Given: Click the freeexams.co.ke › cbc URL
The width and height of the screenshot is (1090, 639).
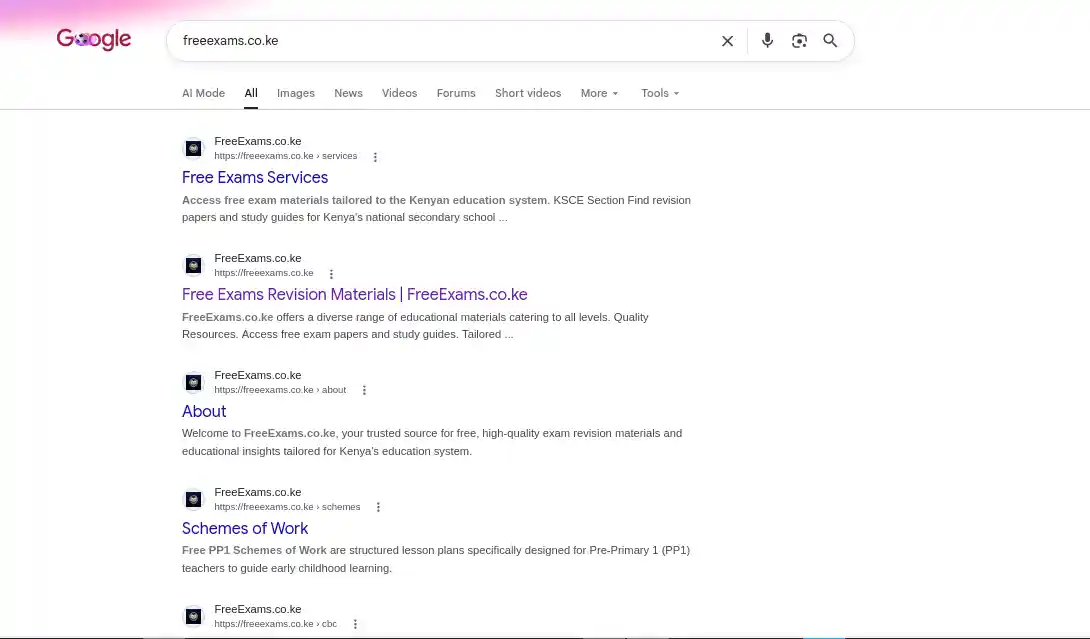Looking at the screenshot, I should point(275,624).
